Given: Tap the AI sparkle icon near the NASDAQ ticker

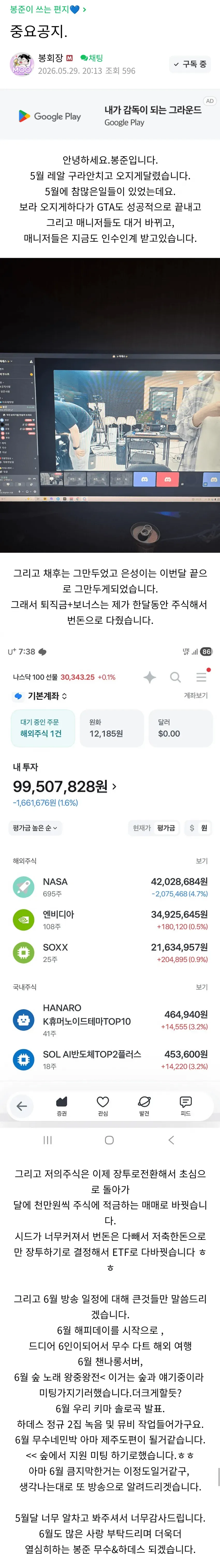Looking at the screenshot, I should [149, 677].
